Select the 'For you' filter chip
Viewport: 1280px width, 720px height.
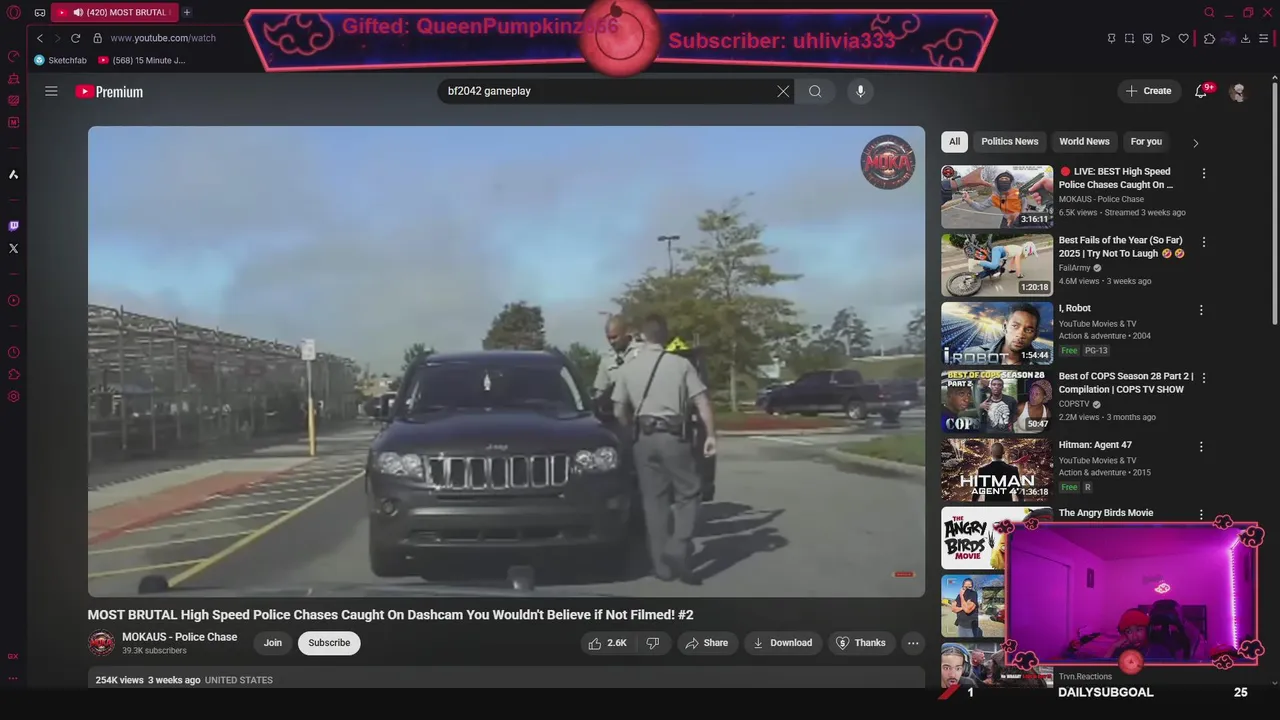click(x=1146, y=142)
